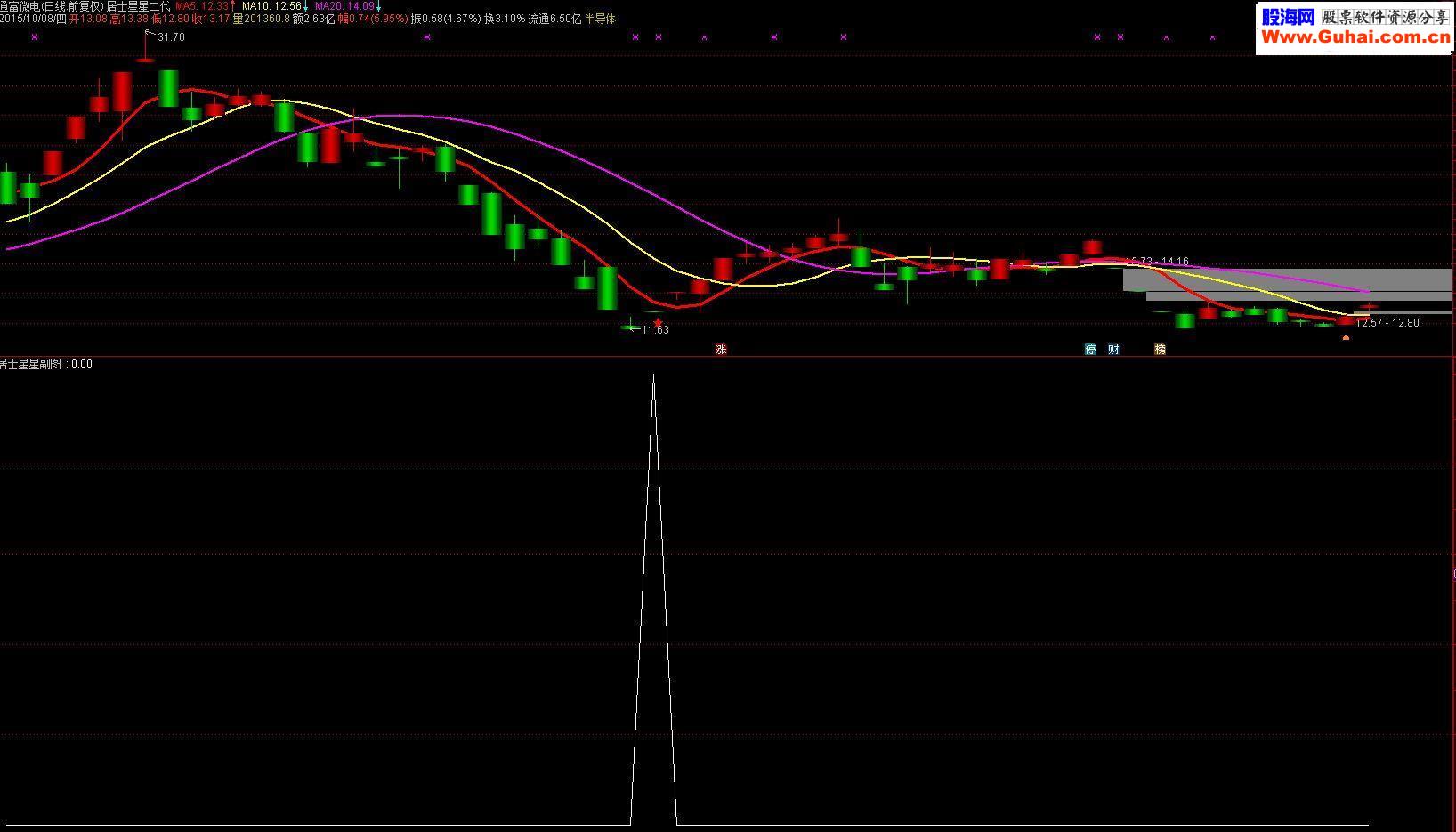This screenshot has height=832, width=1456.
Task: Click the 居士星星副图 sub-chart label
Action: point(31,364)
